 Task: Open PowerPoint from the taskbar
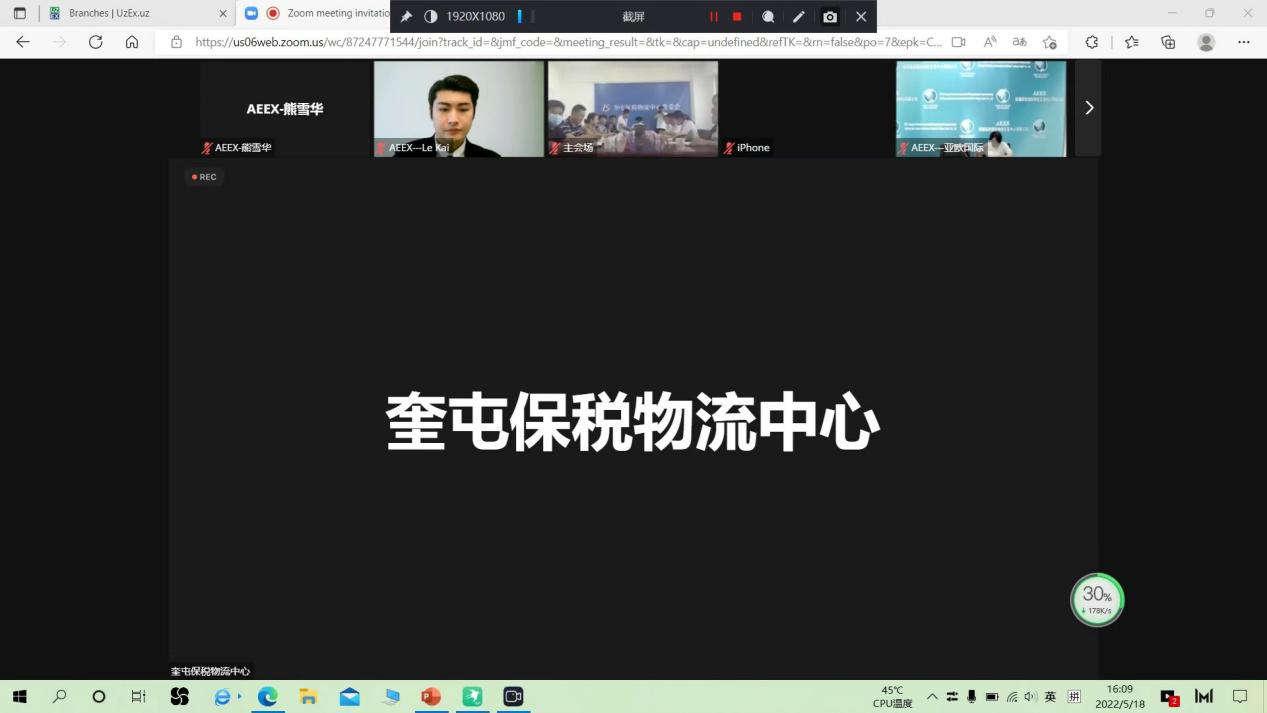click(x=431, y=697)
